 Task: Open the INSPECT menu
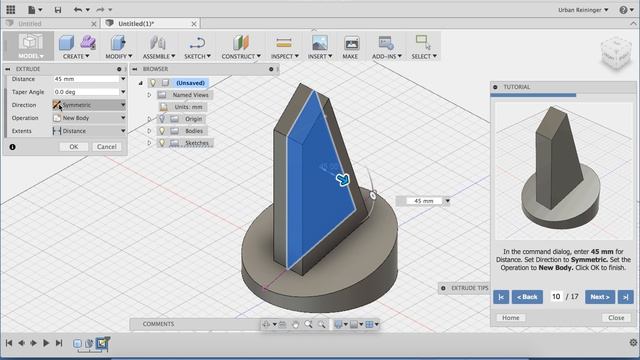point(285,56)
